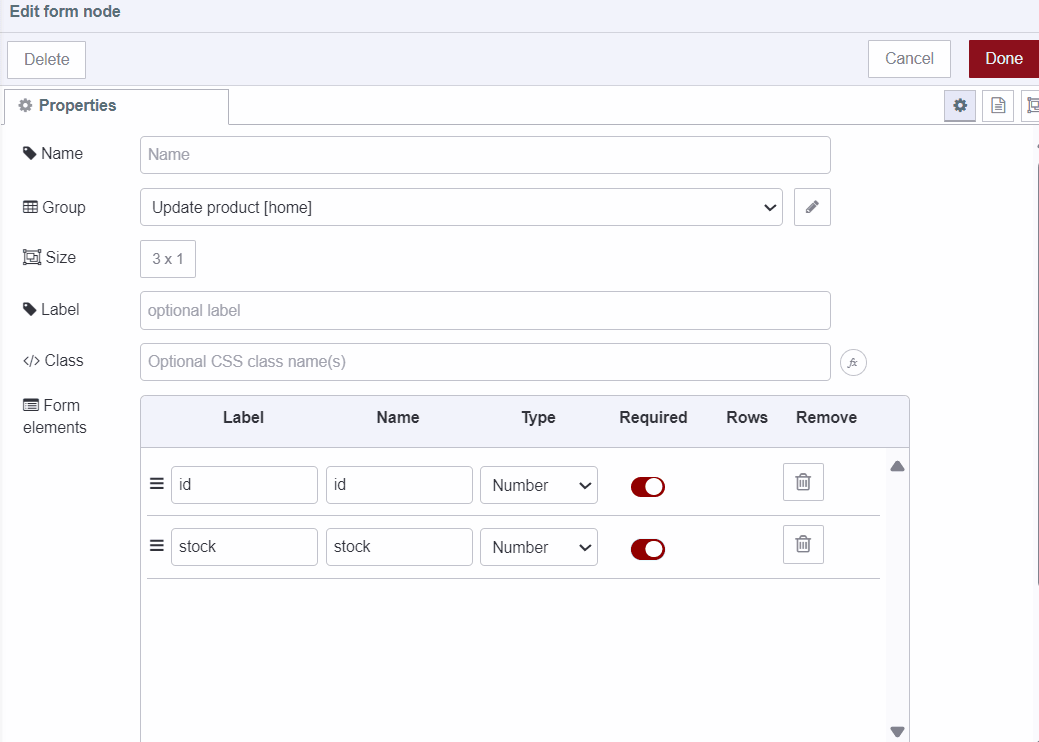The height and width of the screenshot is (742, 1039).
Task: Cancel editing the form node
Action: (x=908, y=59)
